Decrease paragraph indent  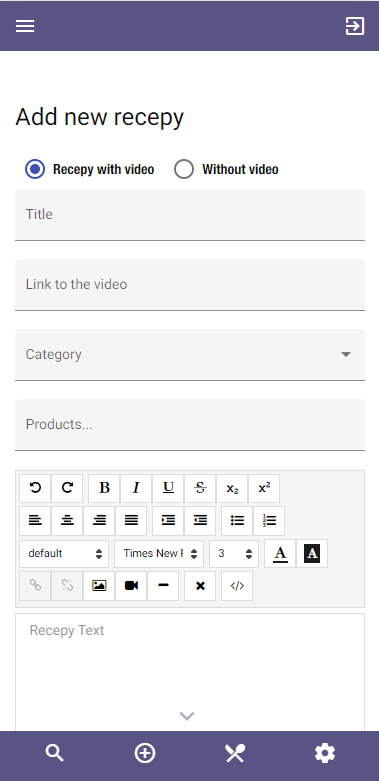tap(200, 521)
